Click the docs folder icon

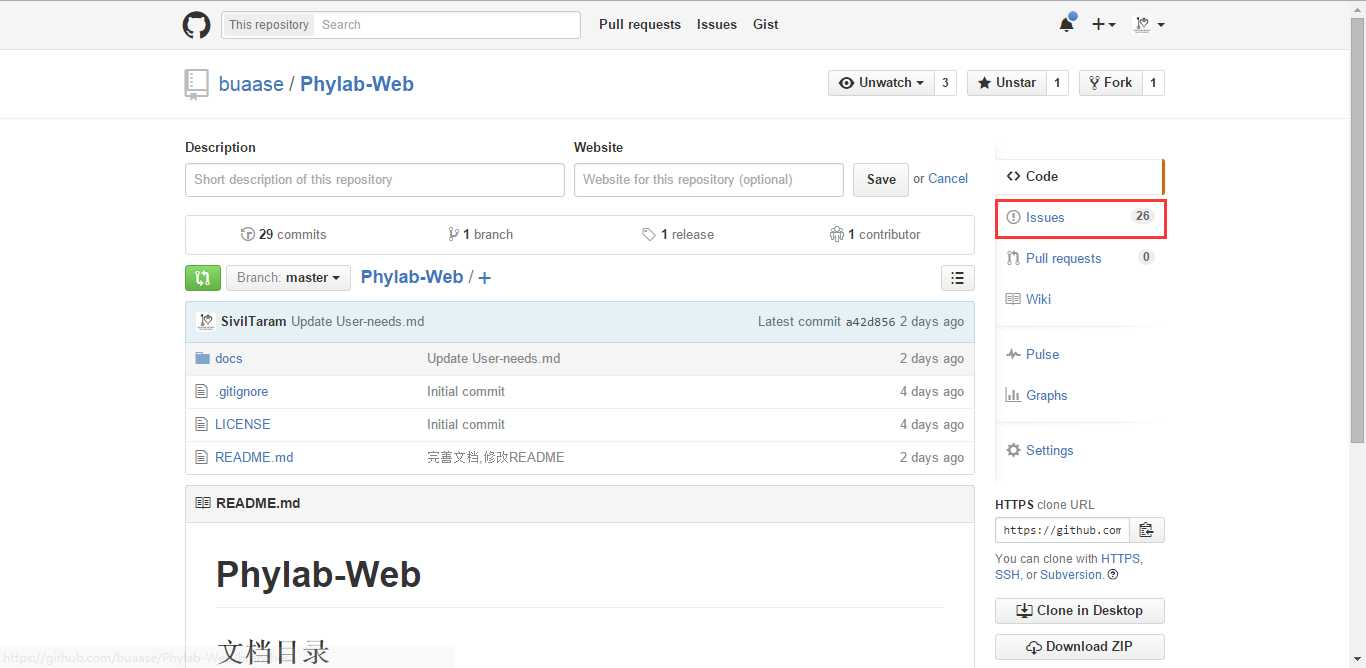(x=202, y=358)
